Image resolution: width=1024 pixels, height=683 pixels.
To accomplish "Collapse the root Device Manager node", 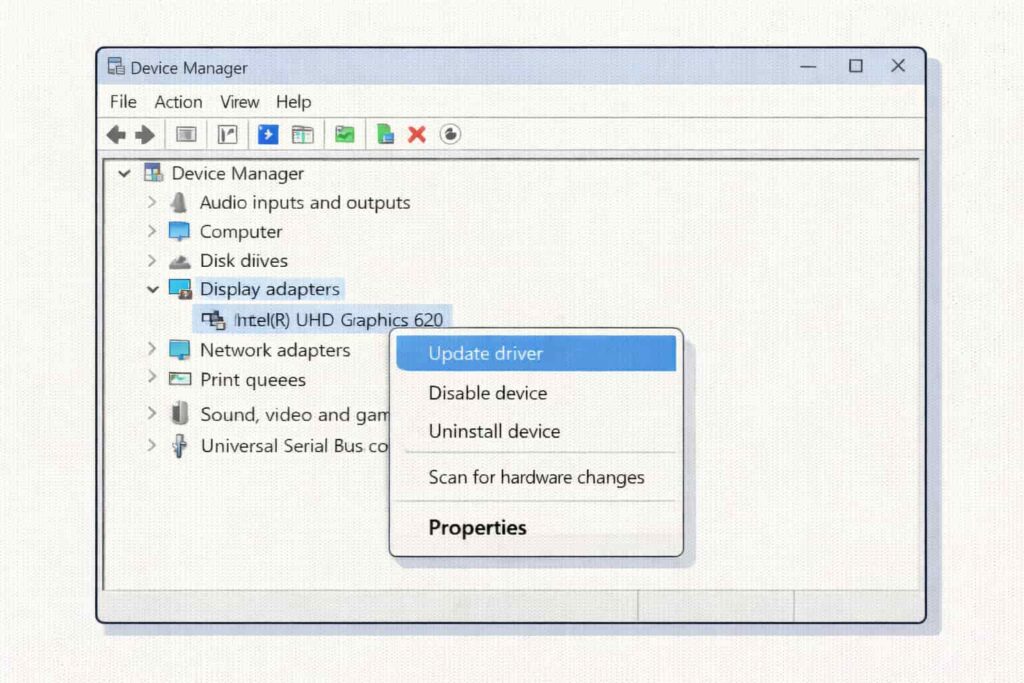I will (x=124, y=173).
